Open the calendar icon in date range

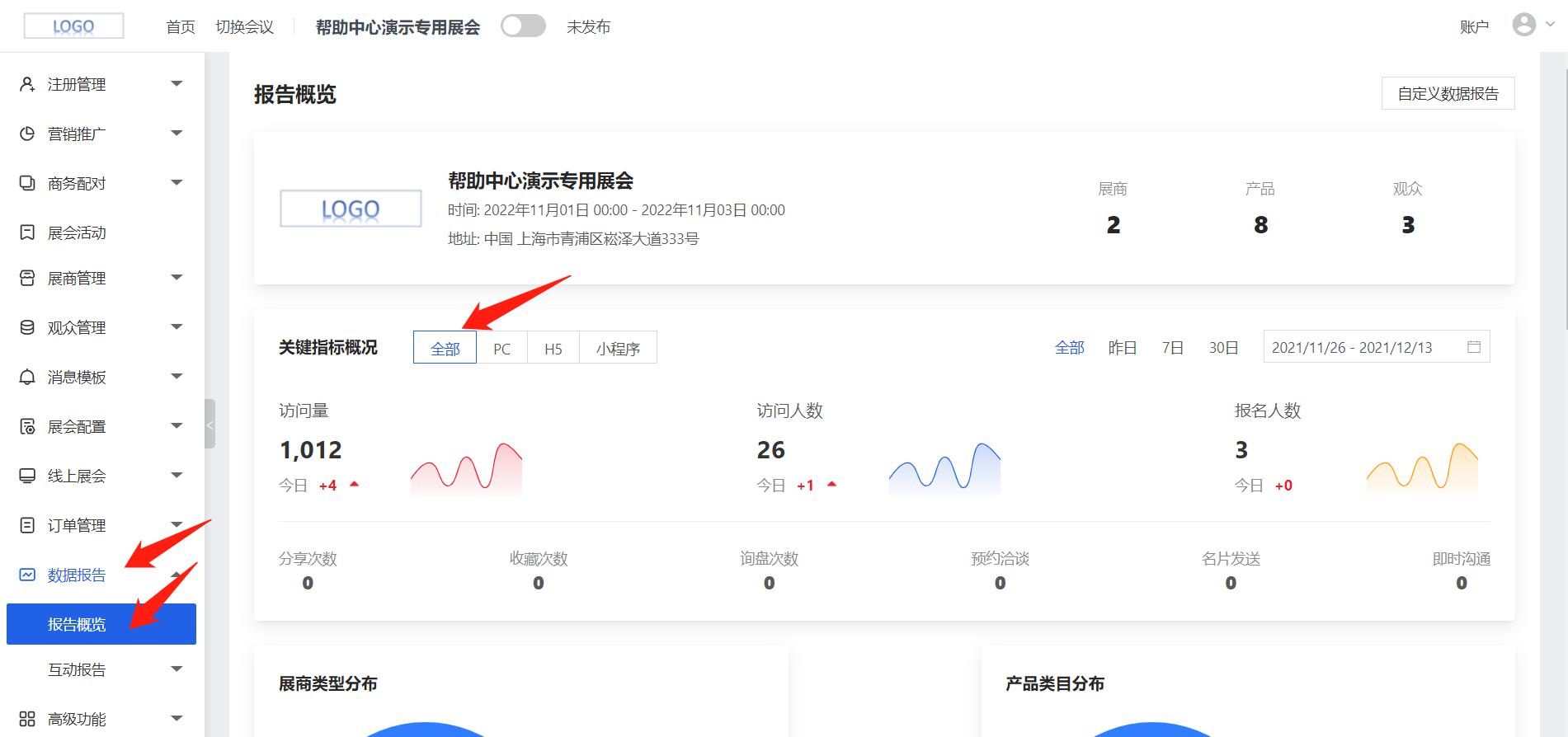click(x=1474, y=347)
